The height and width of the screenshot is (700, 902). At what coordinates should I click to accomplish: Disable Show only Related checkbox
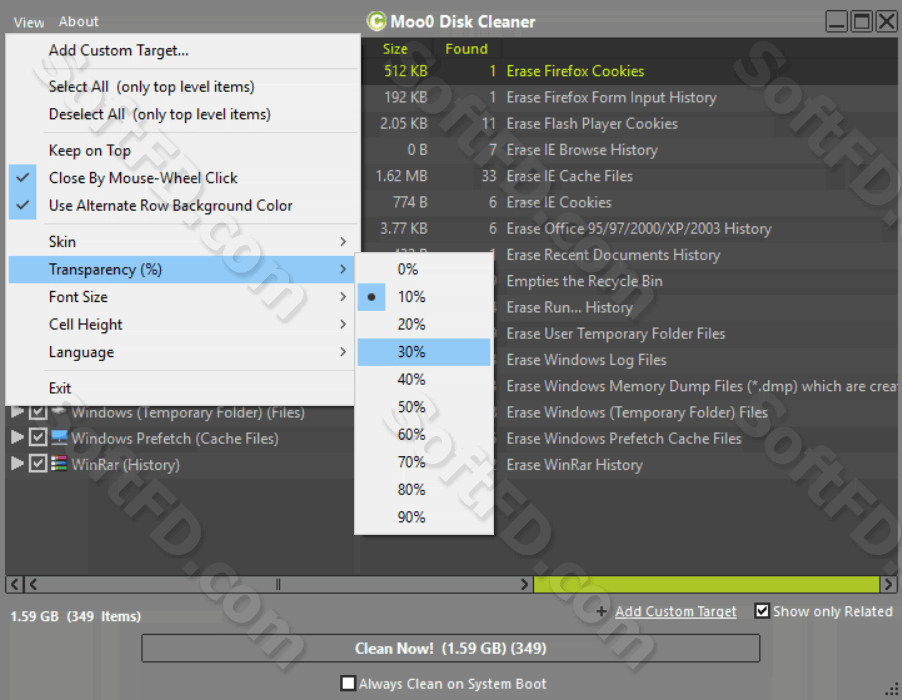click(762, 611)
